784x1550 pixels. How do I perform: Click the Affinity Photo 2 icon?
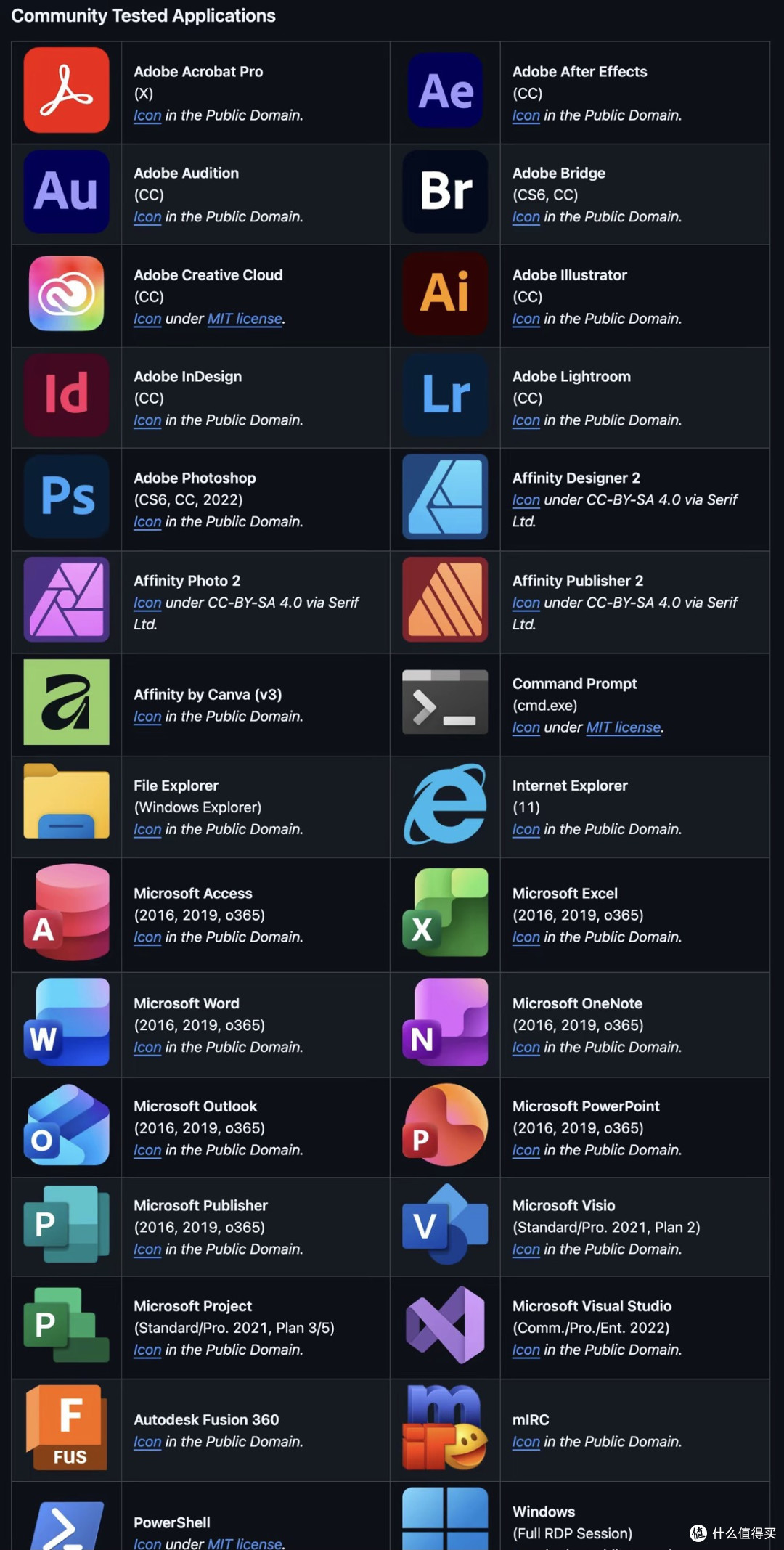pos(67,599)
